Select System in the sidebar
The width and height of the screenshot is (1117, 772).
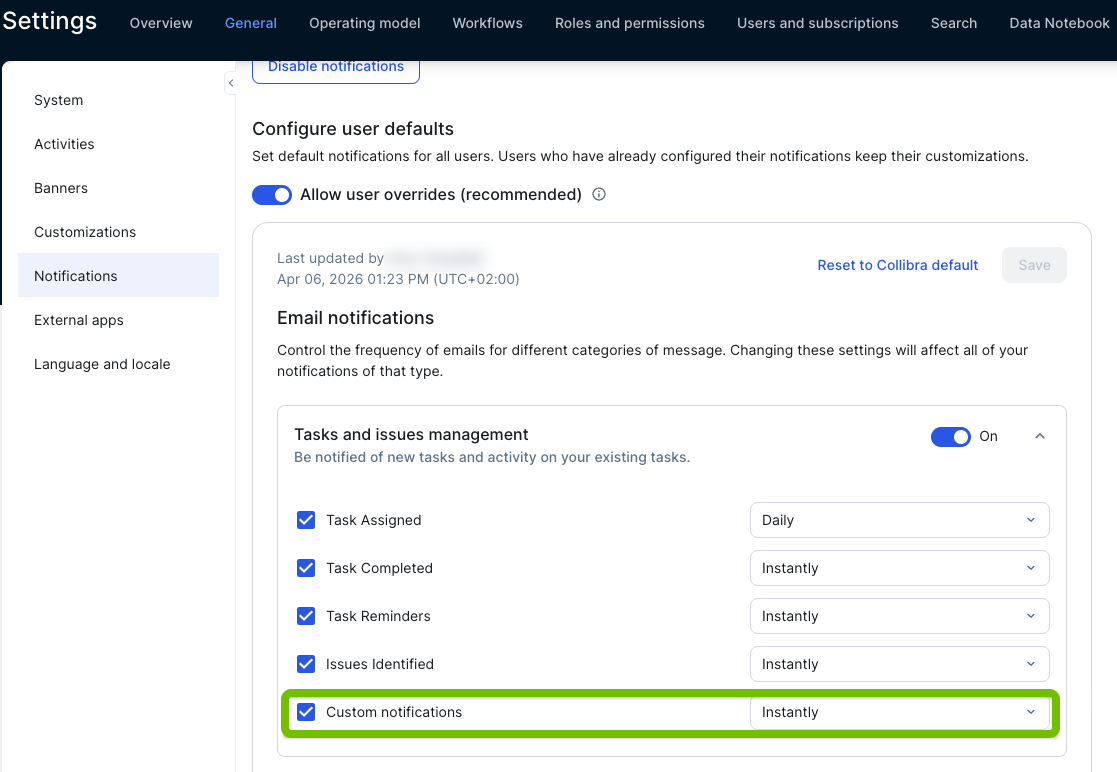tap(58, 100)
